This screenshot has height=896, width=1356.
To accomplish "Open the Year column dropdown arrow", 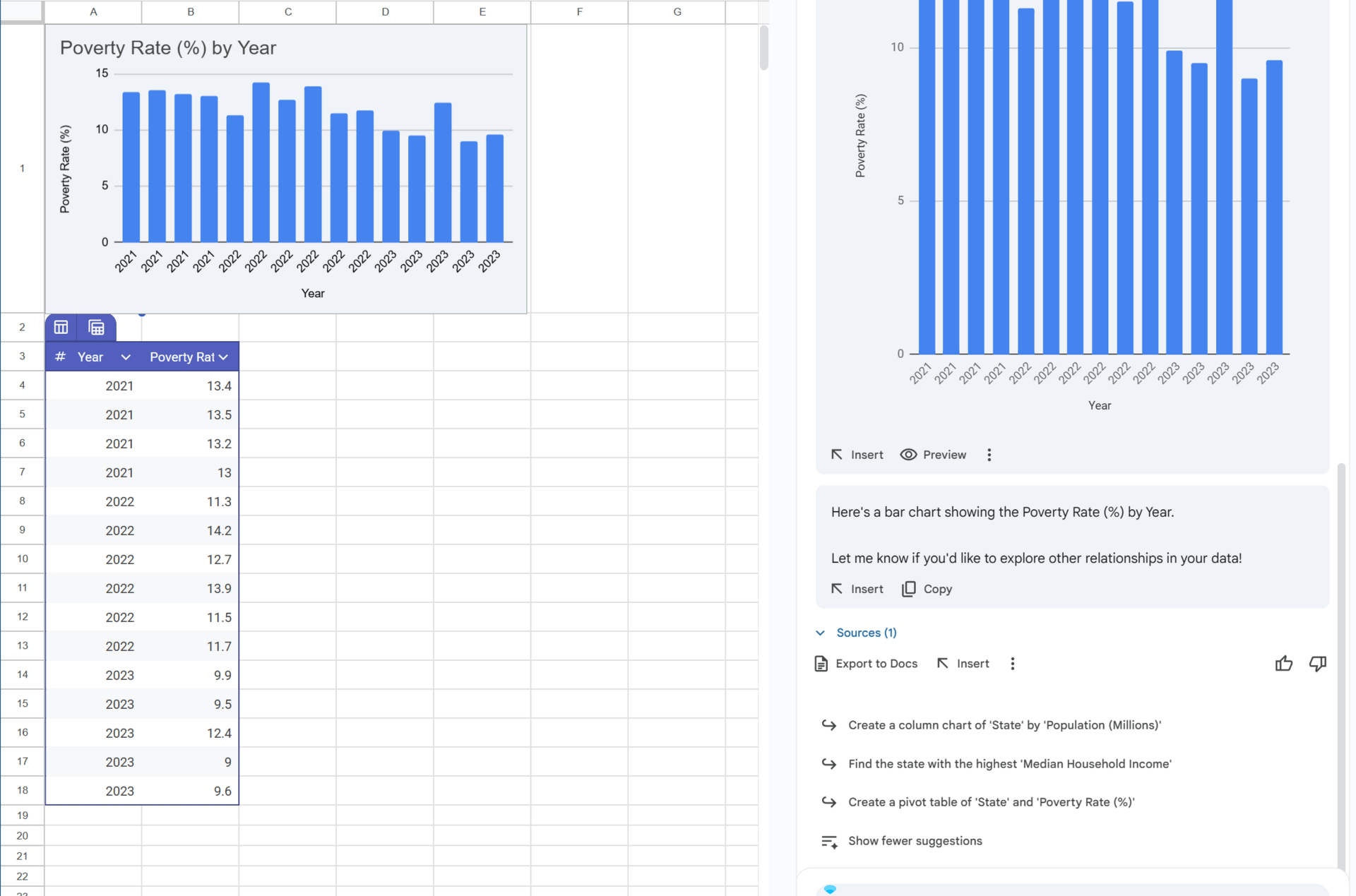I will click(x=126, y=357).
